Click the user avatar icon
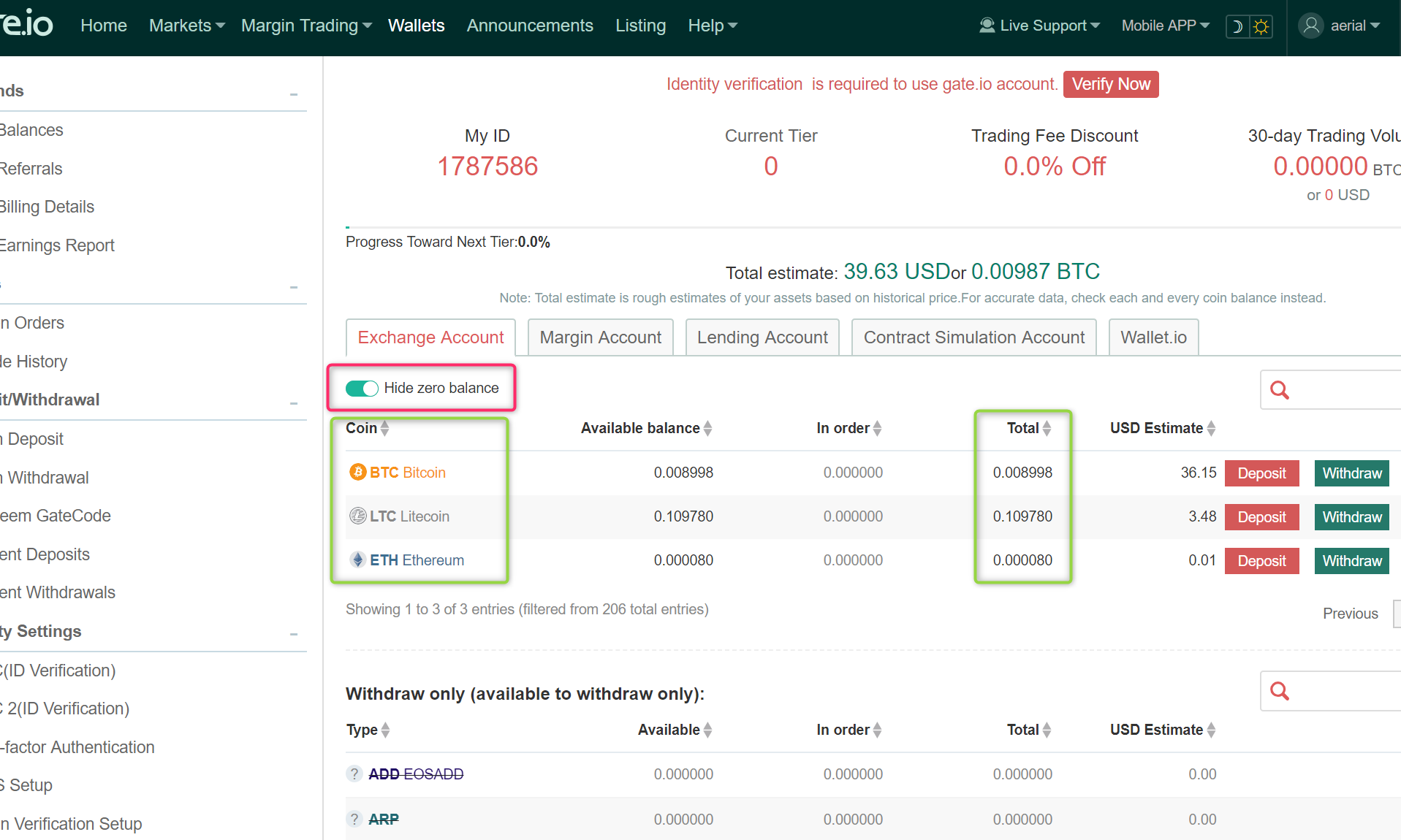This screenshot has width=1401, height=840. coord(1311,26)
